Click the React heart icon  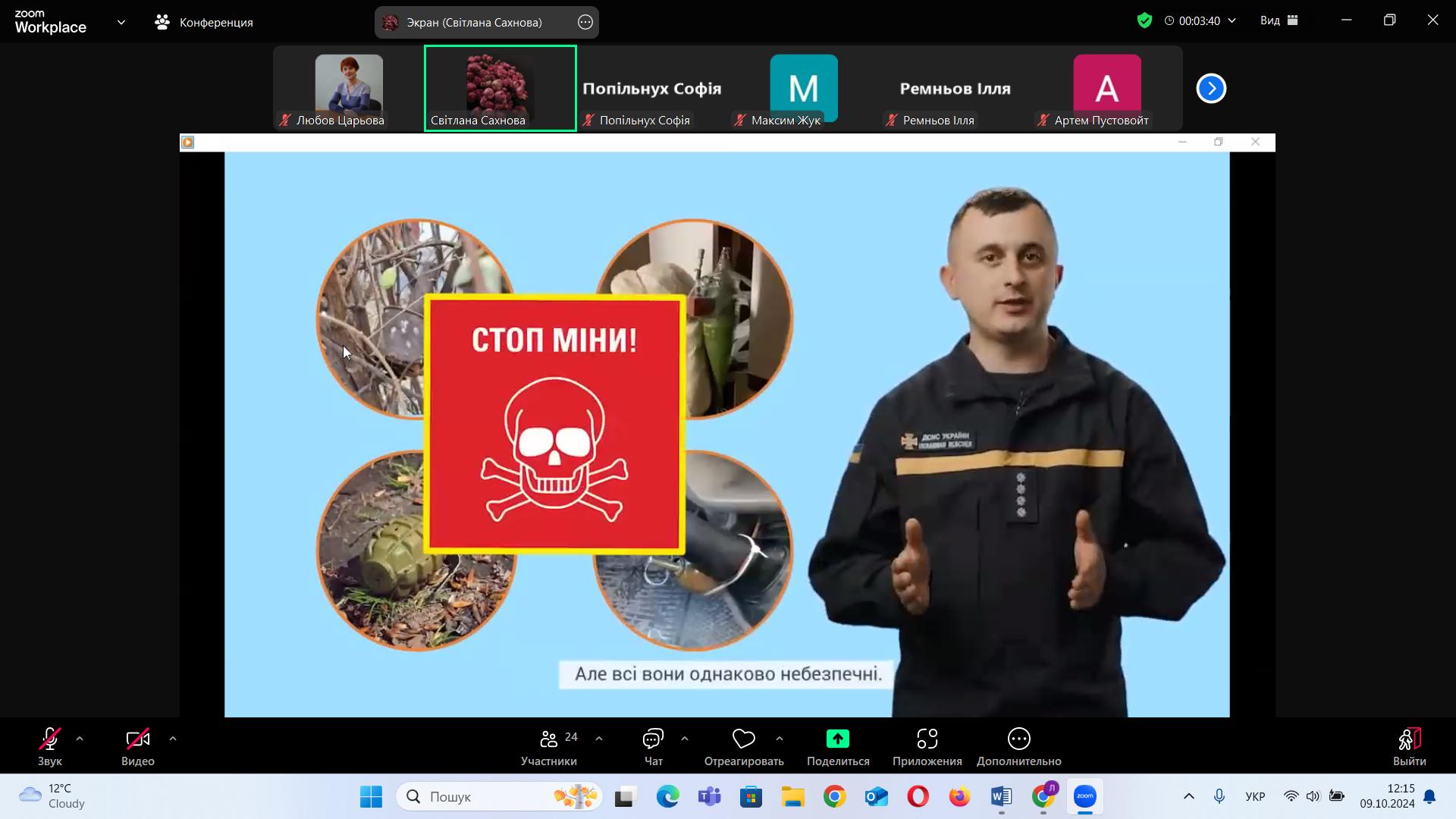pos(743,739)
